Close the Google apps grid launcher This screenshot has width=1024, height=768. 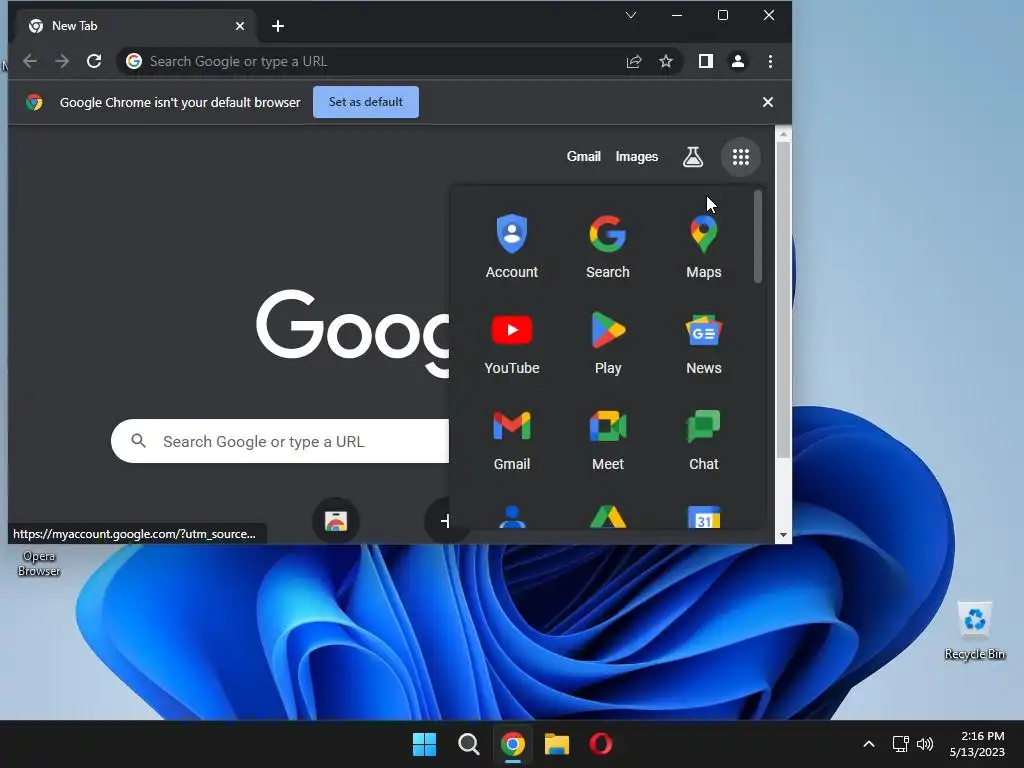(741, 157)
